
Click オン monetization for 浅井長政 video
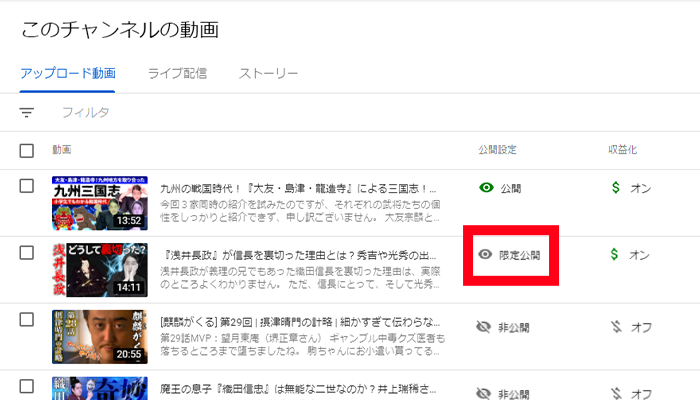pos(639,255)
